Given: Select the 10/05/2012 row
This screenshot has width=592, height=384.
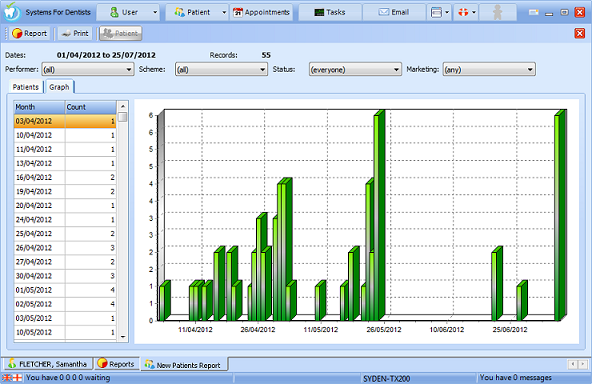Looking at the screenshot, I should 65,333.
